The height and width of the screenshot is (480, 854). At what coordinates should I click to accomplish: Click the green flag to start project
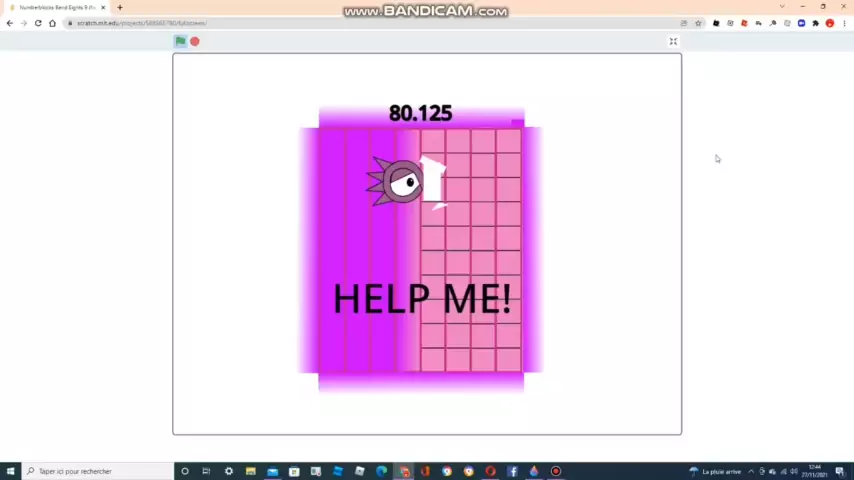point(180,41)
